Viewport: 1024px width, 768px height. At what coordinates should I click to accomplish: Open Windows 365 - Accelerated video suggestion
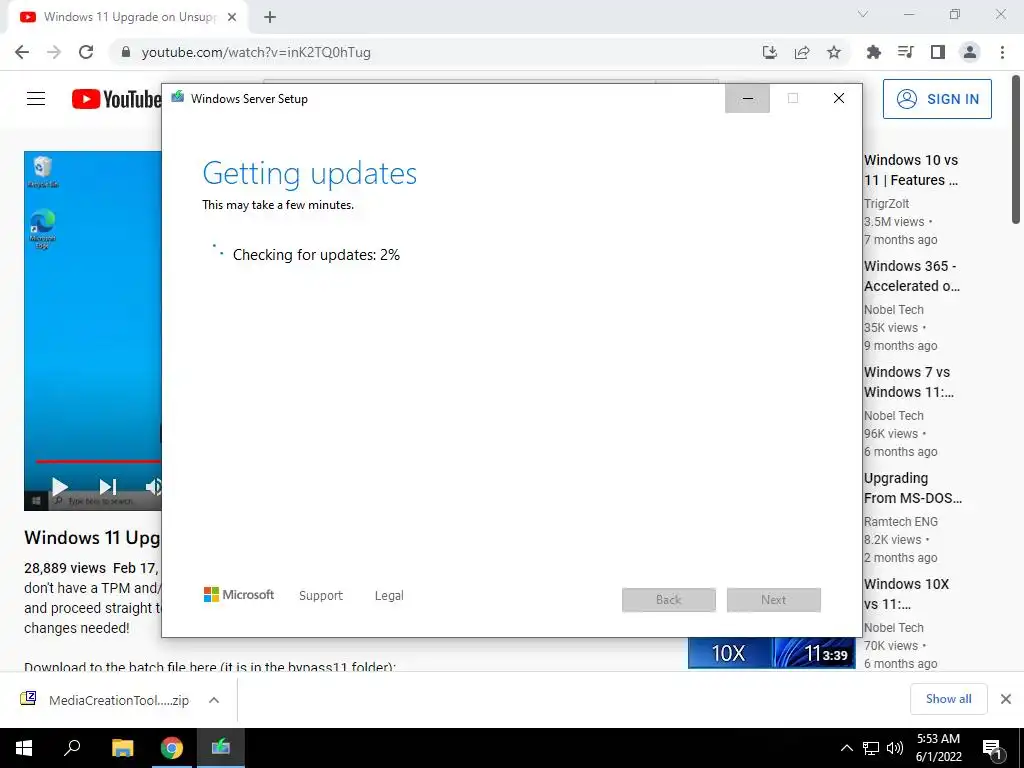(912, 276)
